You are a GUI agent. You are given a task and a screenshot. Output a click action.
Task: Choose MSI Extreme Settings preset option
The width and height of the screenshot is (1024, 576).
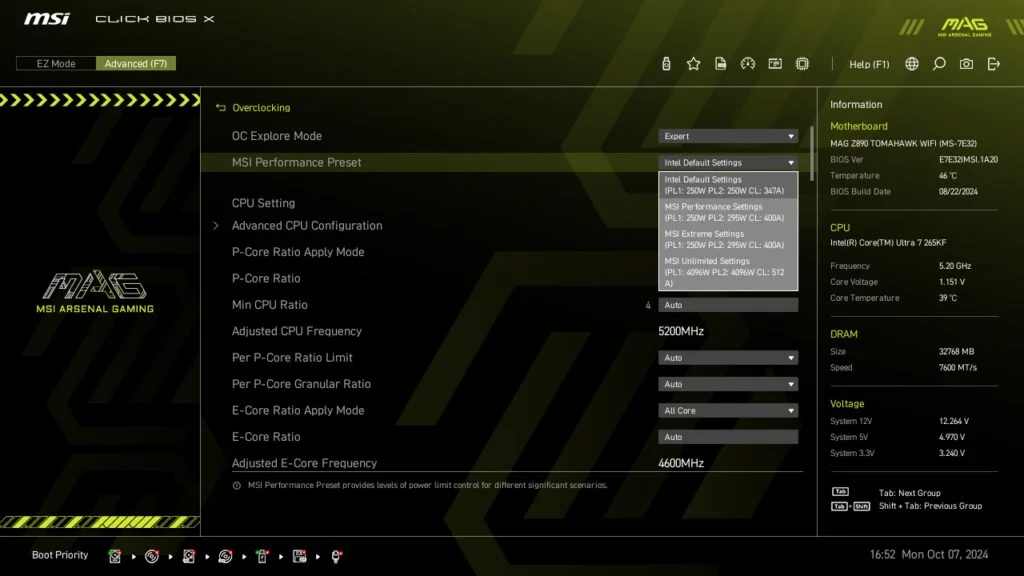(x=727, y=239)
